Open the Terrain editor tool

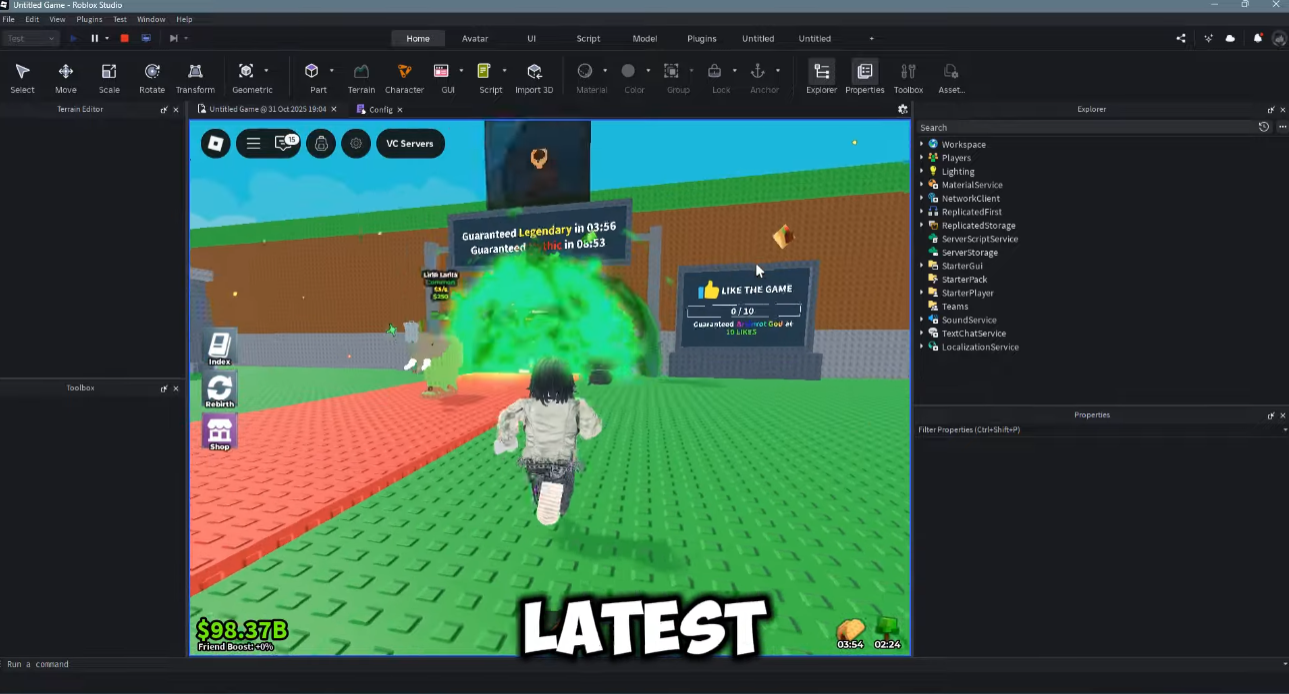click(361, 73)
